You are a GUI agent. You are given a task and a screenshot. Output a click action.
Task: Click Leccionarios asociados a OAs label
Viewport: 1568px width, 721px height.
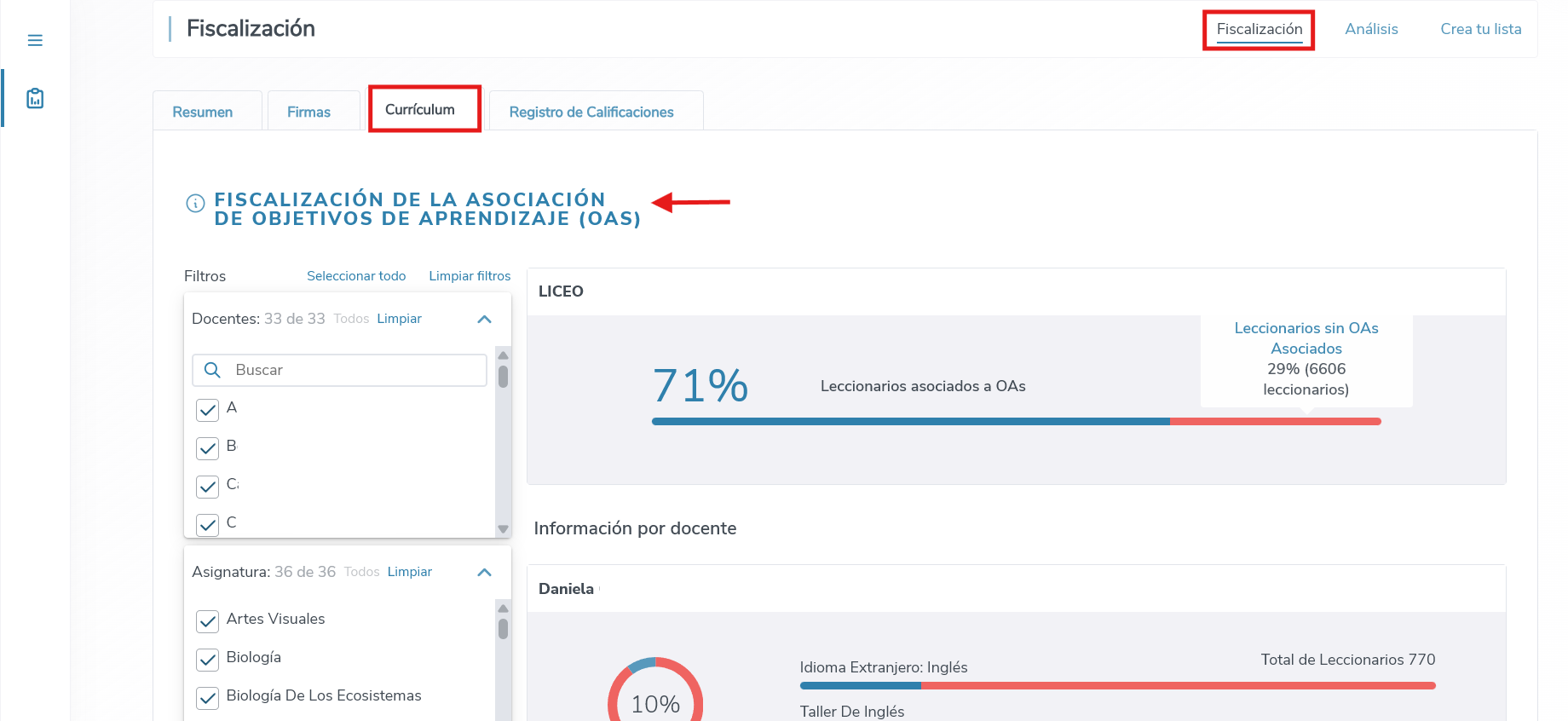(923, 386)
